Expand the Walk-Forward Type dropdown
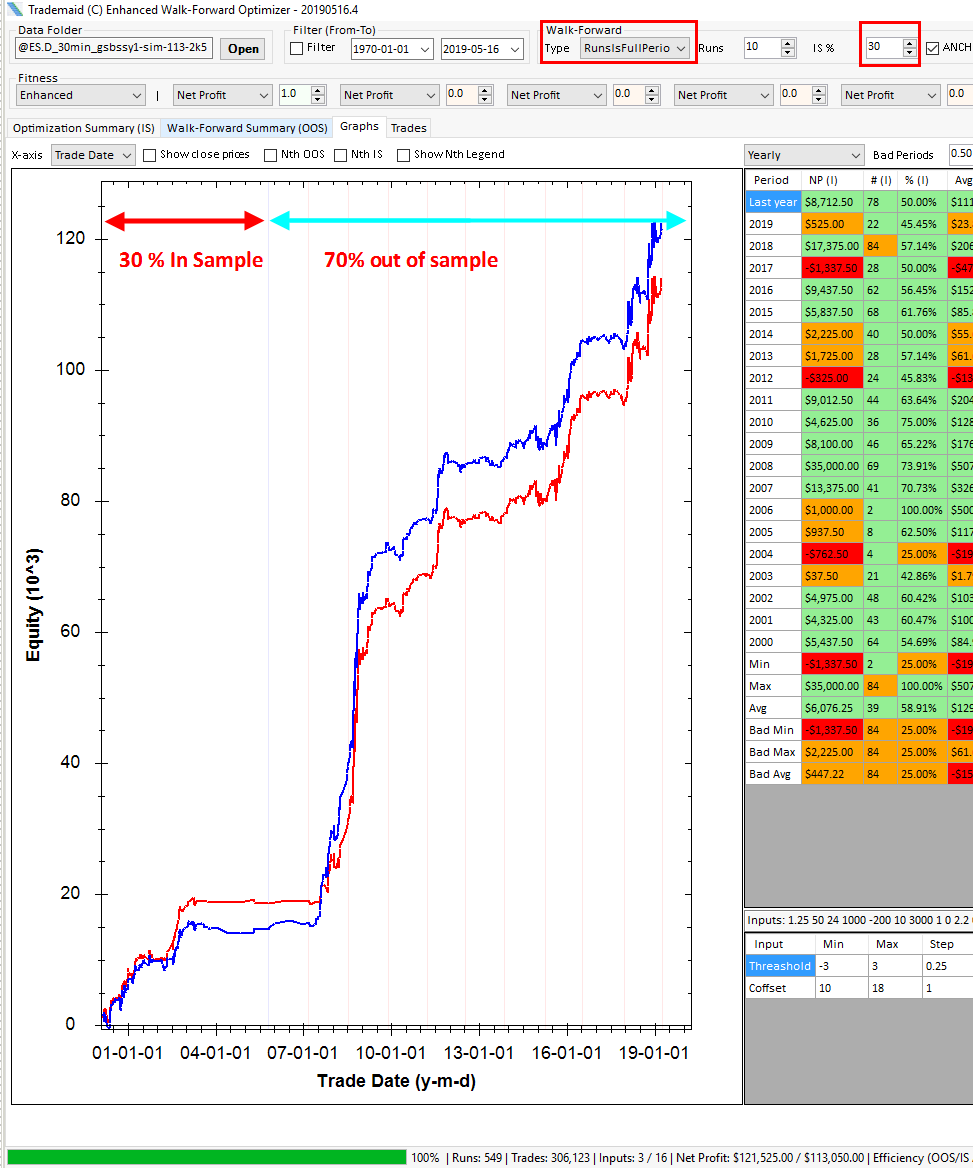 point(681,48)
